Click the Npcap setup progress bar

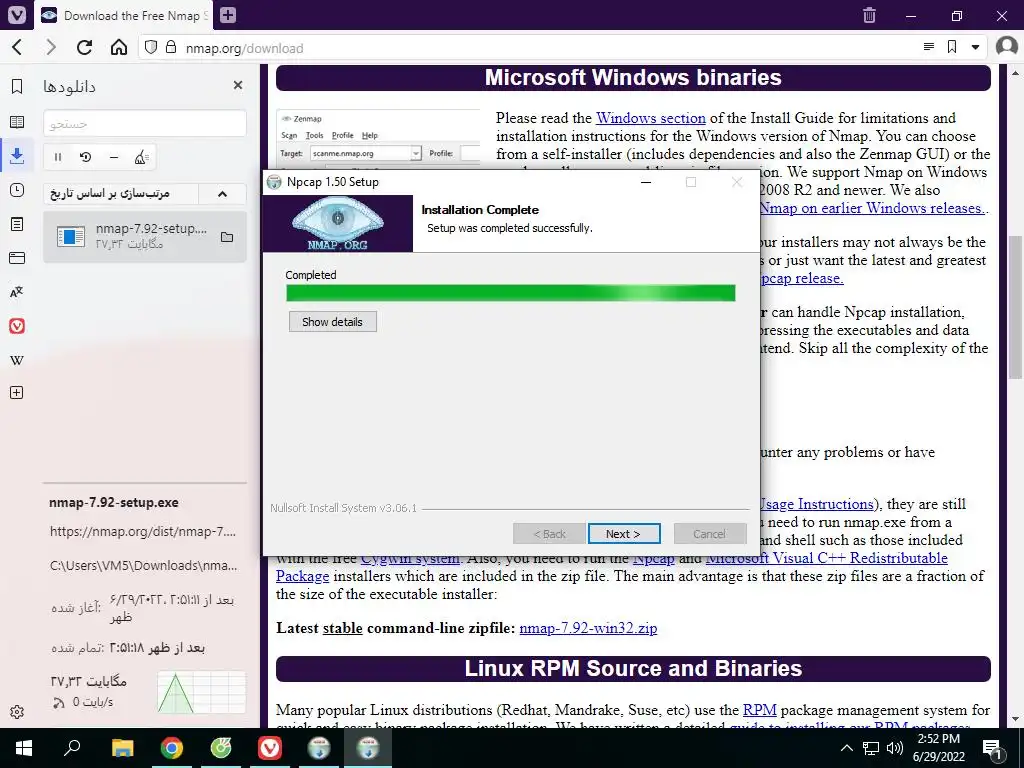click(511, 293)
